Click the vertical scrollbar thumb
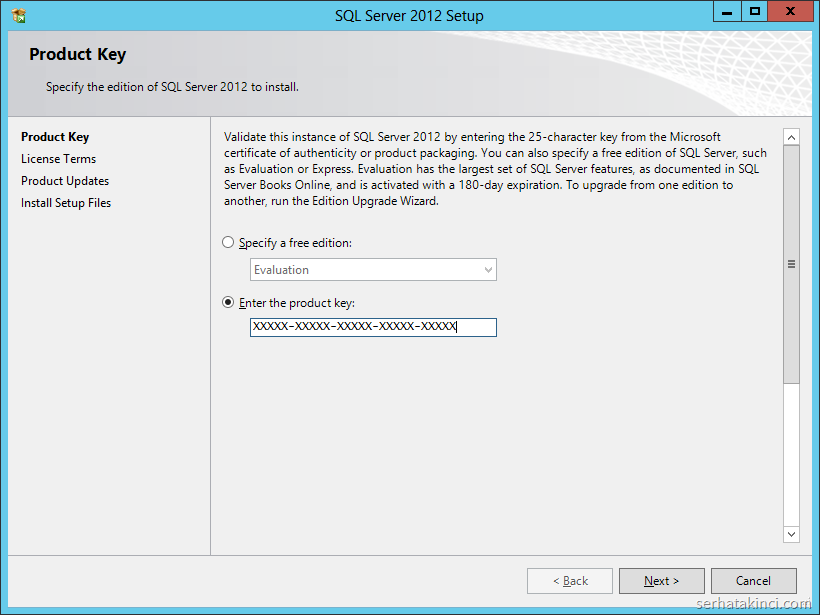Viewport: 820px width, 615px height. tap(791, 265)
